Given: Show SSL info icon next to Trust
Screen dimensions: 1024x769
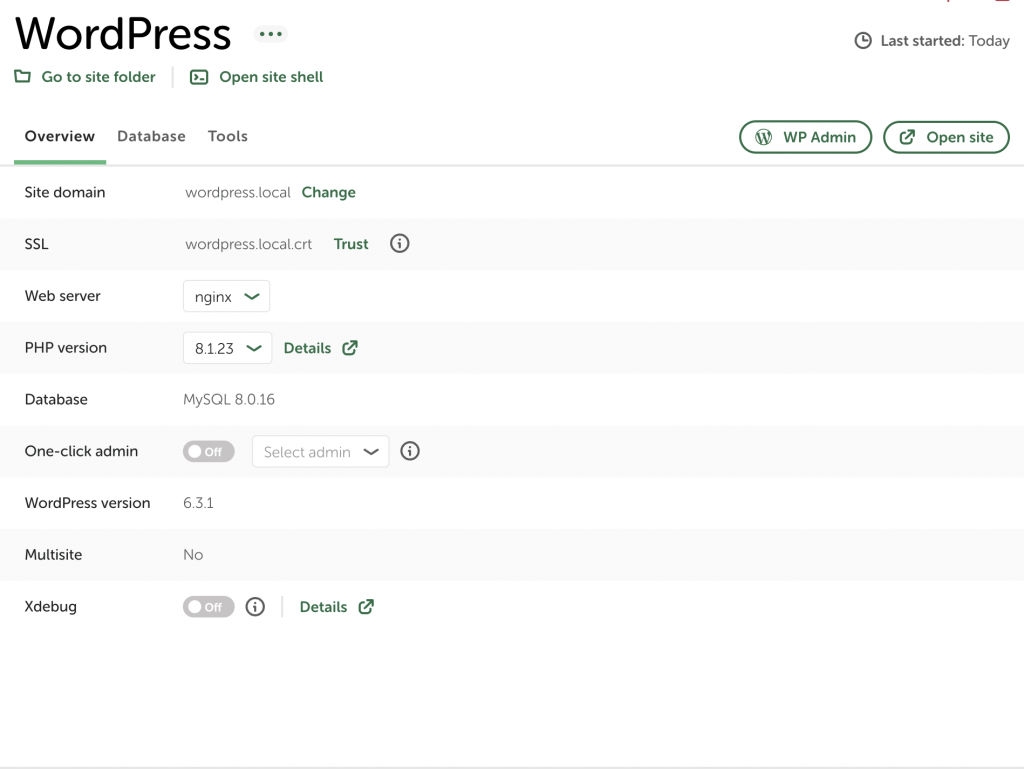Looking at the screenshot, I should 400,243.
